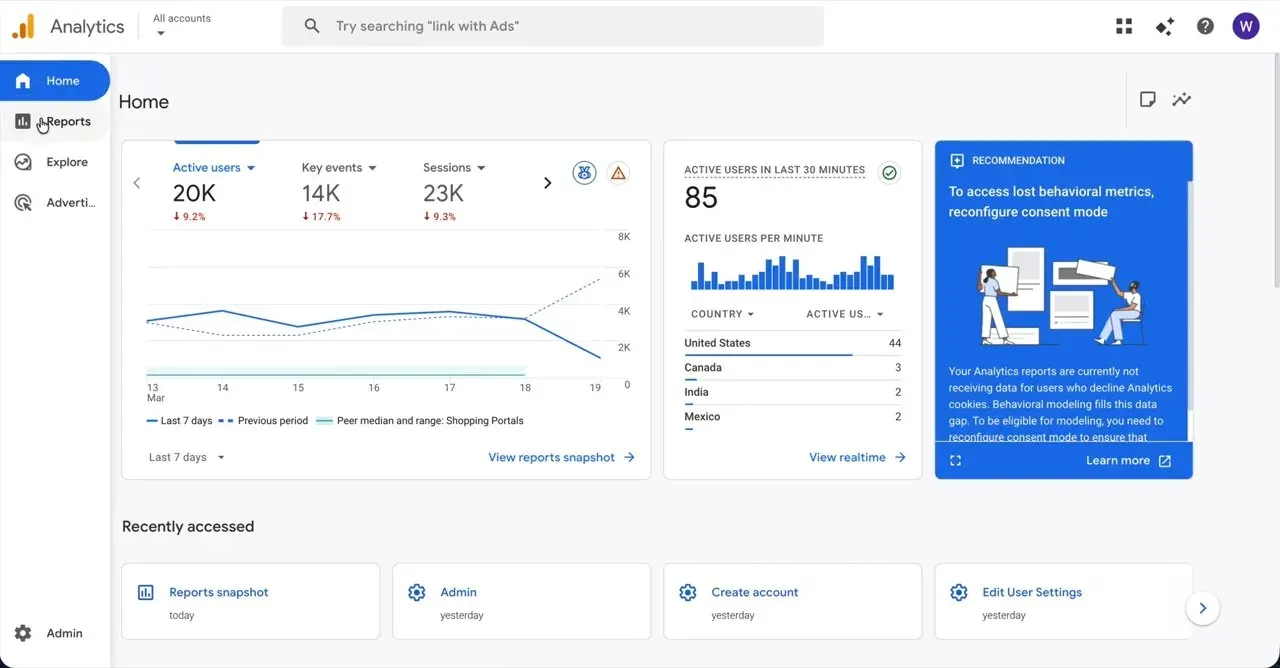
Task: Click the Mexico row
Action: [793, 417]
